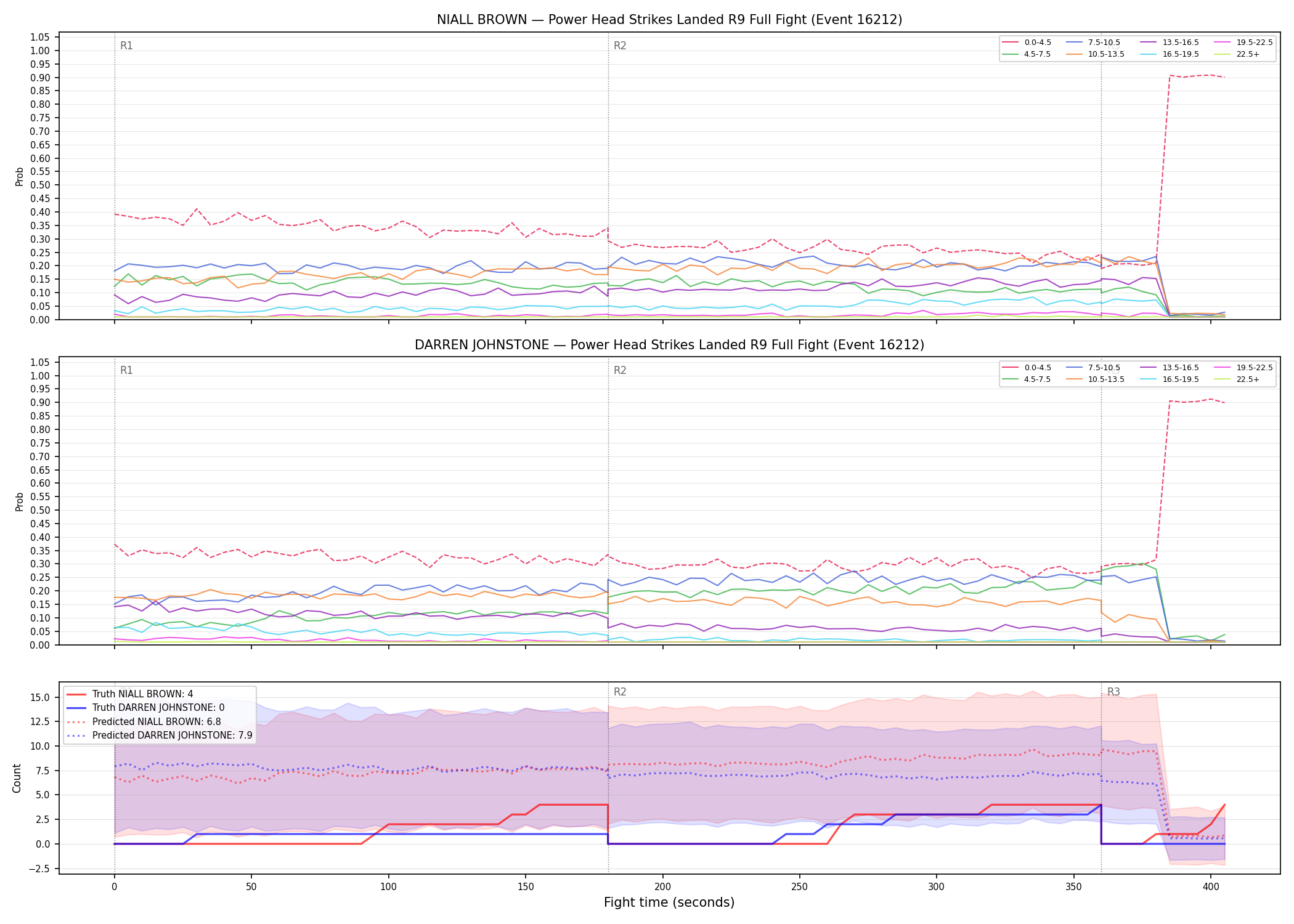Viewport: 1294px width, 924px height.
Task: Click the 19.5-22.5 legend label in Darren Johnstone chart
Action: [x=1255, y=368]
